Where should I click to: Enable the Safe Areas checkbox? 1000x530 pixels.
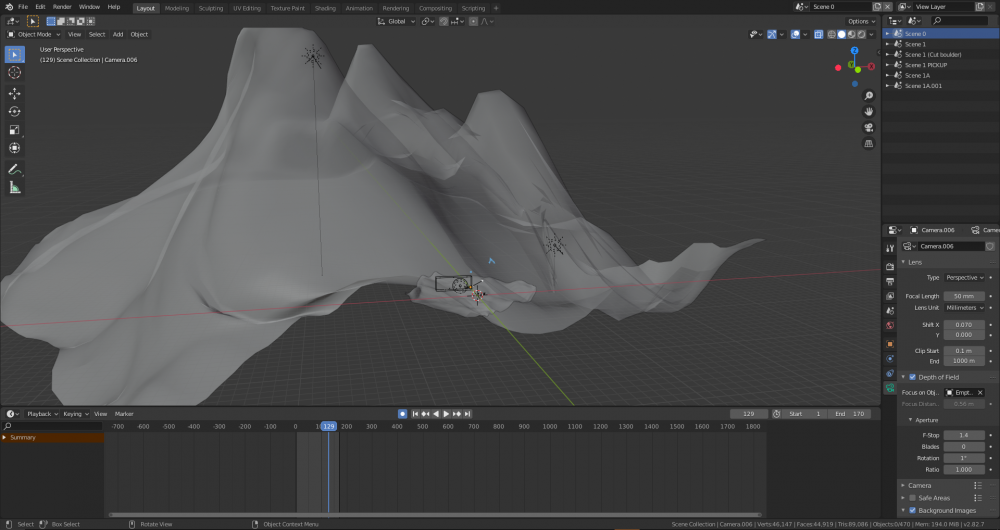tap(912, 498)
